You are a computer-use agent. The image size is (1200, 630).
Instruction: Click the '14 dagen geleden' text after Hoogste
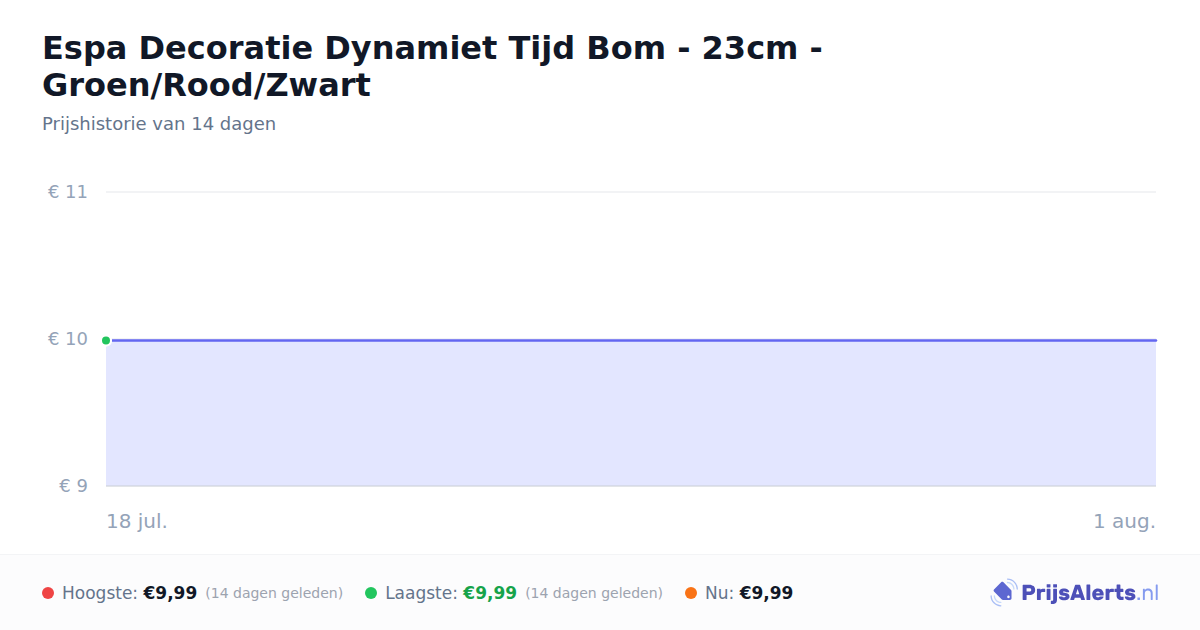(274, 593)
